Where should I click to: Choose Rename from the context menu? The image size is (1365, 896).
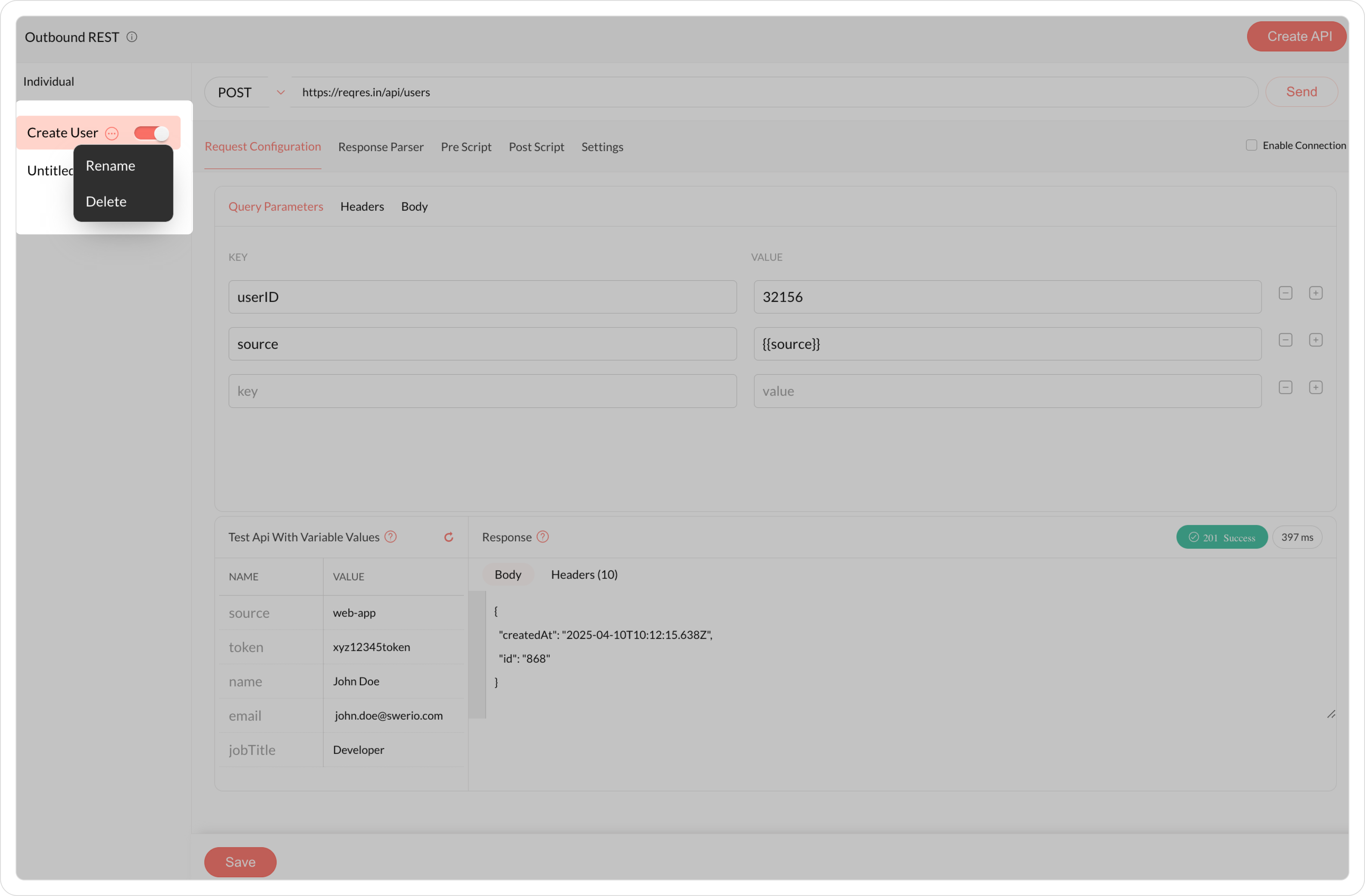111,166
